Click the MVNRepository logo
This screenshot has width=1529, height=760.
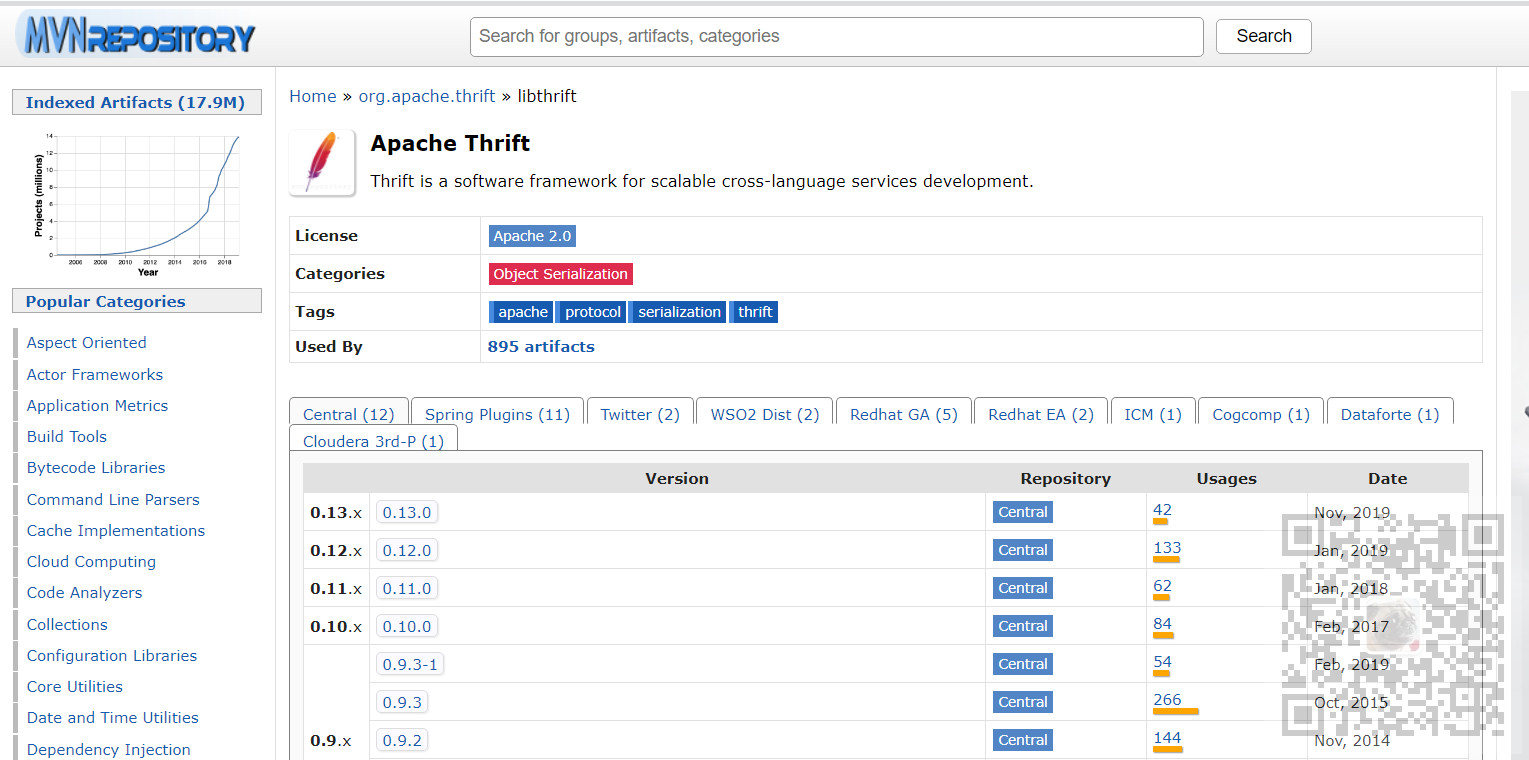(x=137, y=36)
